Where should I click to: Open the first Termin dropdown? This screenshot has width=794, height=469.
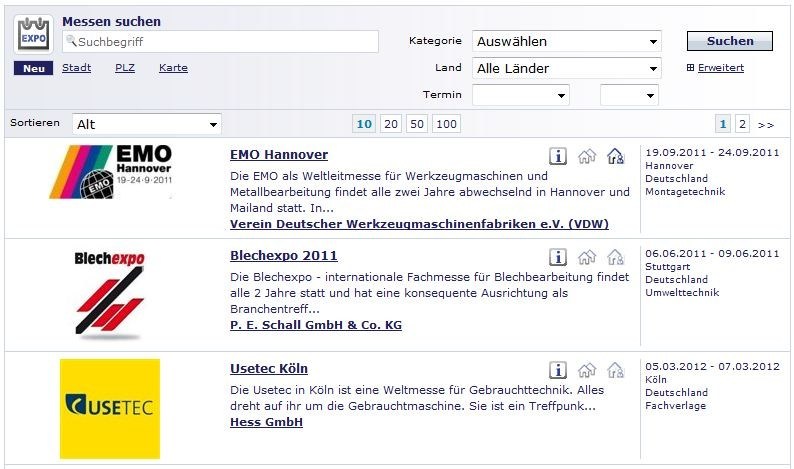tap(521, 95)
